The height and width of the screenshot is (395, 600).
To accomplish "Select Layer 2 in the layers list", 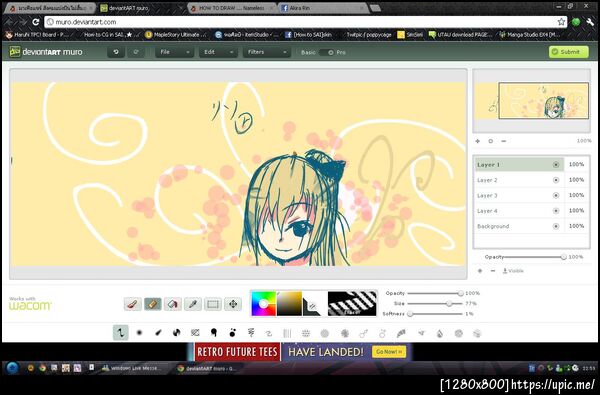I will click(519, 180).
